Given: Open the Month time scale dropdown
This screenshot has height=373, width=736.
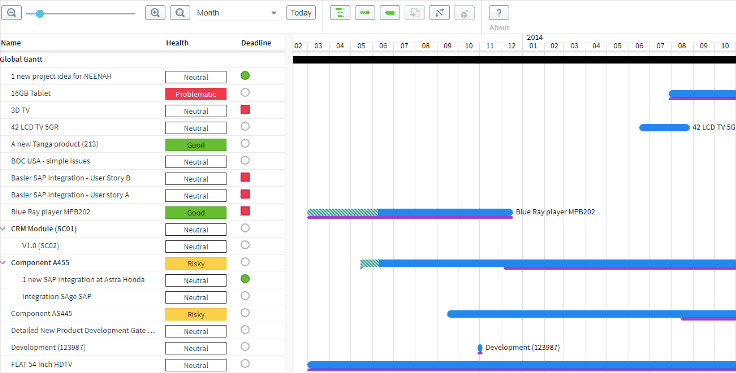Looking at the screenshot, I should click(238, 13).
